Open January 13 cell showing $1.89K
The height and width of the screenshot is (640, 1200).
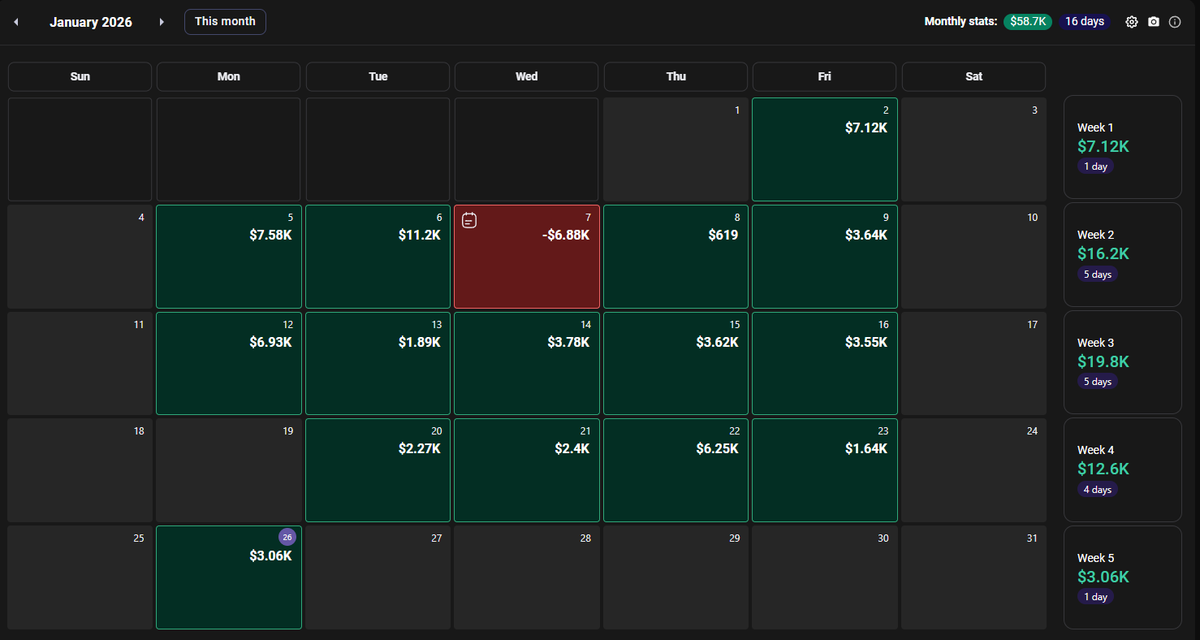pyautogui.click(x=378, y=364)
